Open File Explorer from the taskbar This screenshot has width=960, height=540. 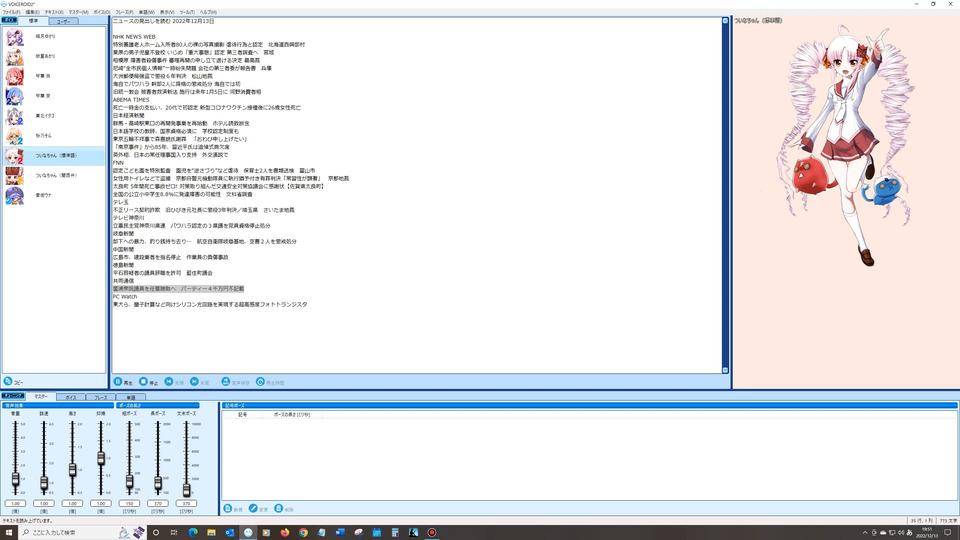click(211, 532)
